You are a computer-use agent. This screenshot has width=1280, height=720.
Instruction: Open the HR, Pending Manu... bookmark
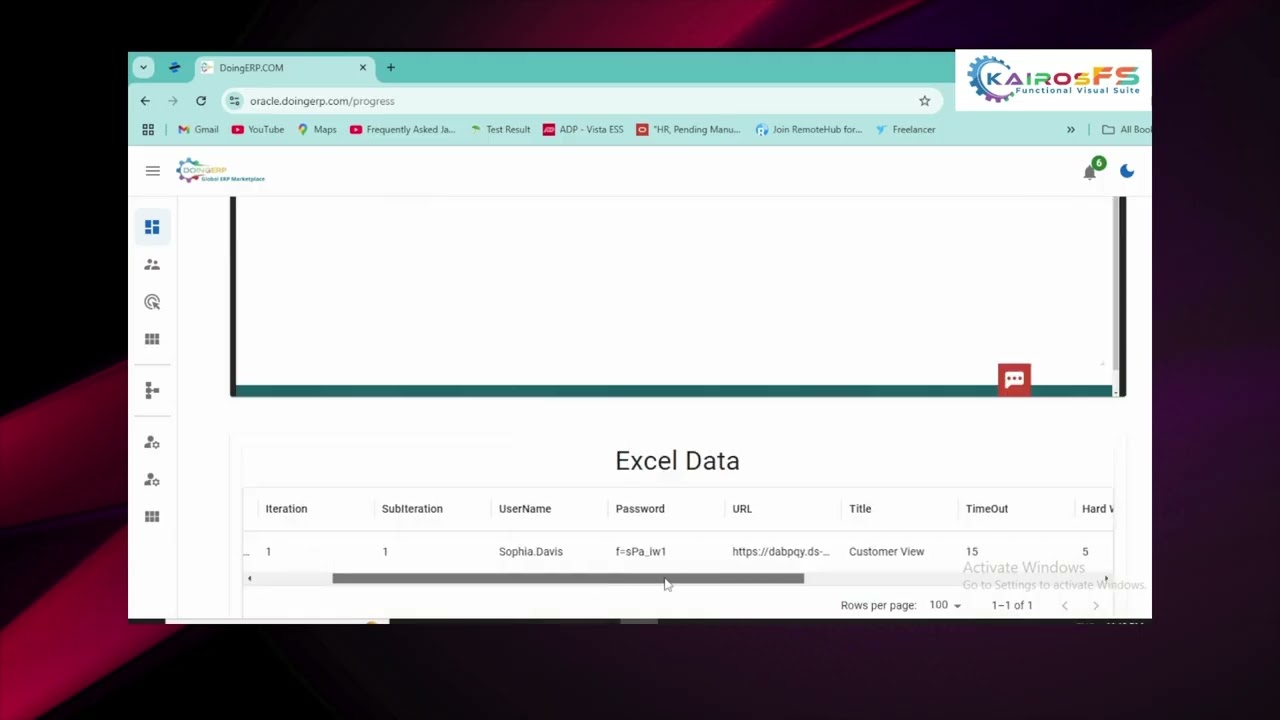[x=688, y=129]
